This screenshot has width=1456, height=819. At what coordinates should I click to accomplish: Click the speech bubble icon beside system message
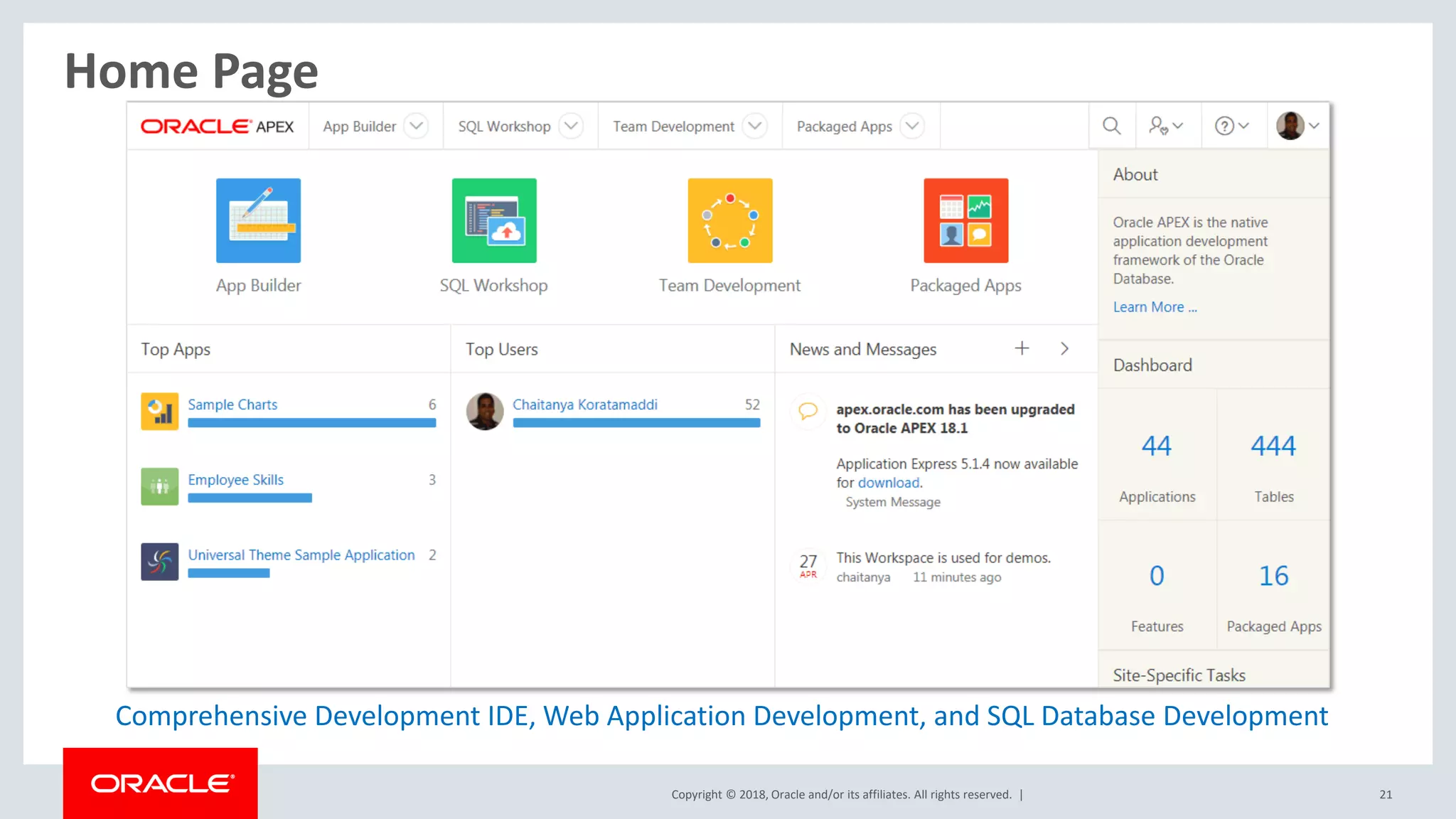[808, 411]
